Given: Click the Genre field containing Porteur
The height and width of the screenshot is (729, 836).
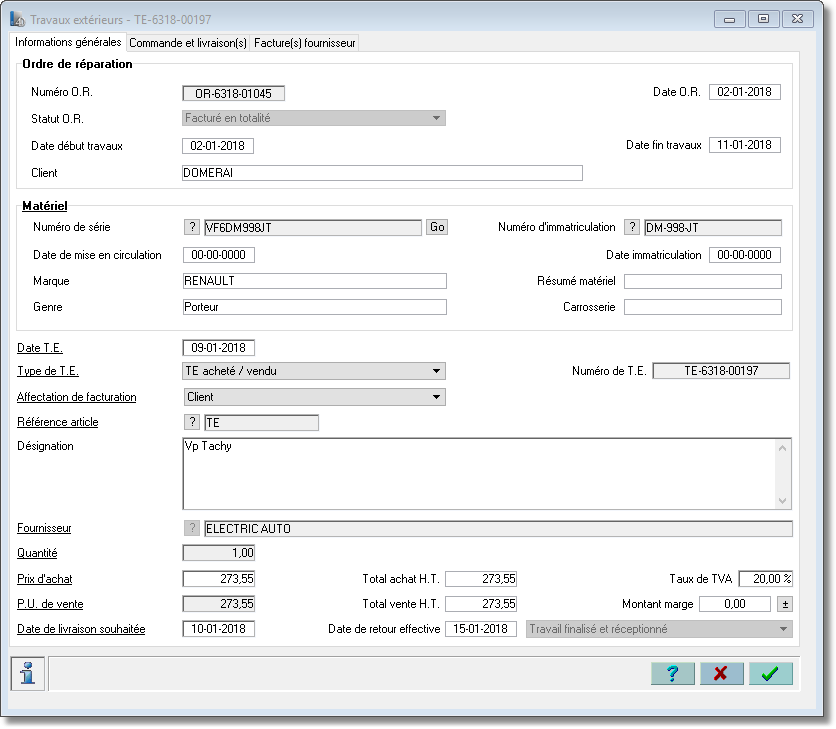Looking at the screenshot, I should 315,307.
